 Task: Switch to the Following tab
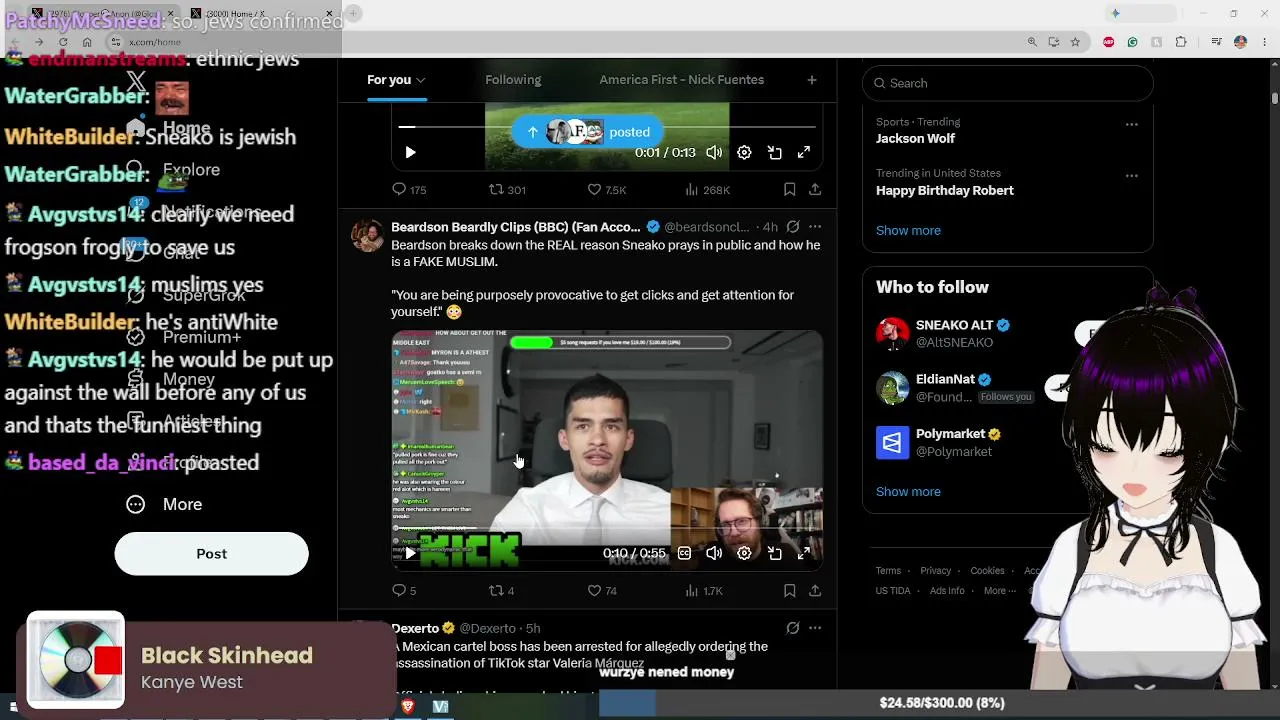coord(513,80)
